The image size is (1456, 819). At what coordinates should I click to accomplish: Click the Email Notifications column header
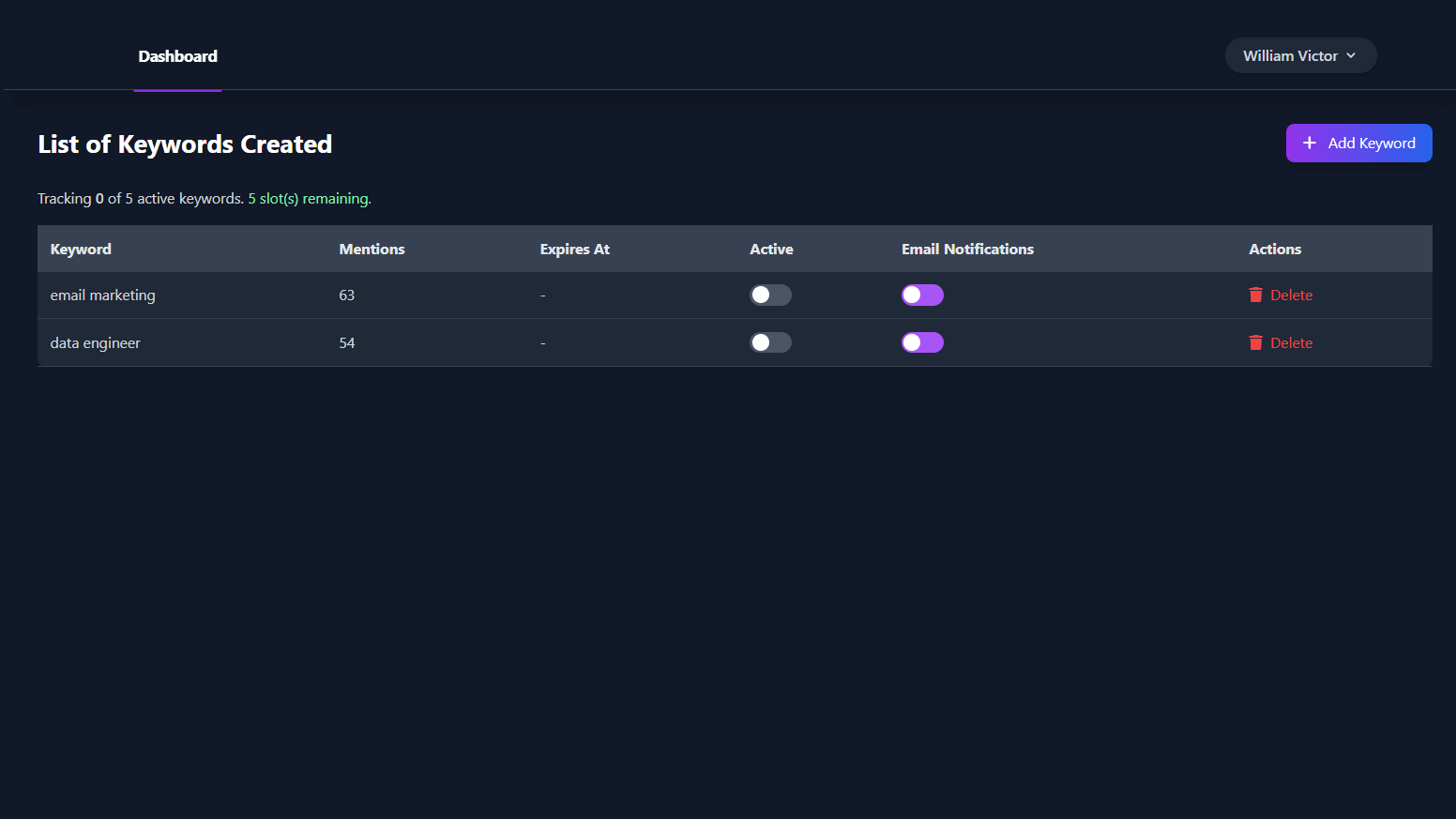967,249
